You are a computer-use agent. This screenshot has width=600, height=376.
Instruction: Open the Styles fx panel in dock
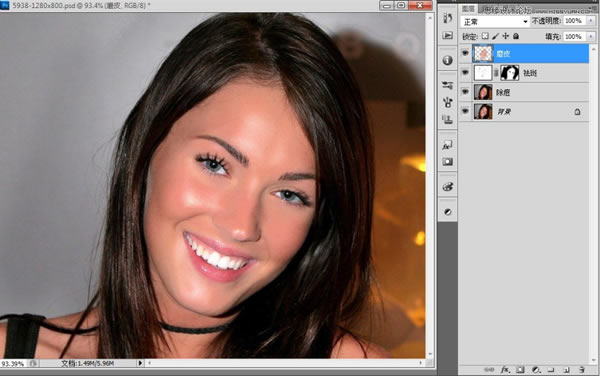click(447, 145)
